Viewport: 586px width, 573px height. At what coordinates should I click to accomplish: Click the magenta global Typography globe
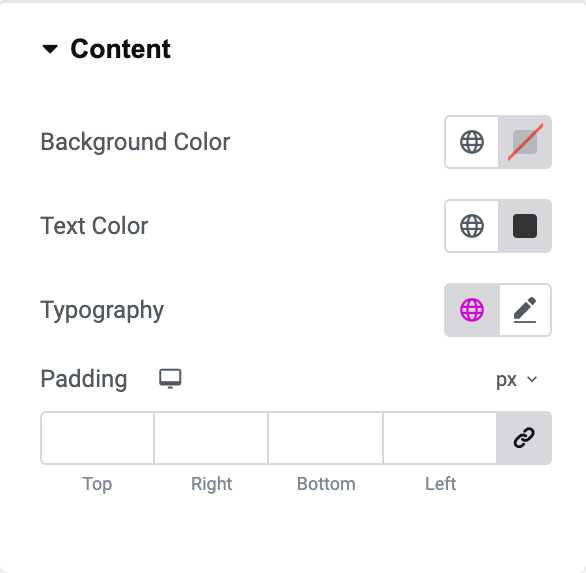[472, 310]
